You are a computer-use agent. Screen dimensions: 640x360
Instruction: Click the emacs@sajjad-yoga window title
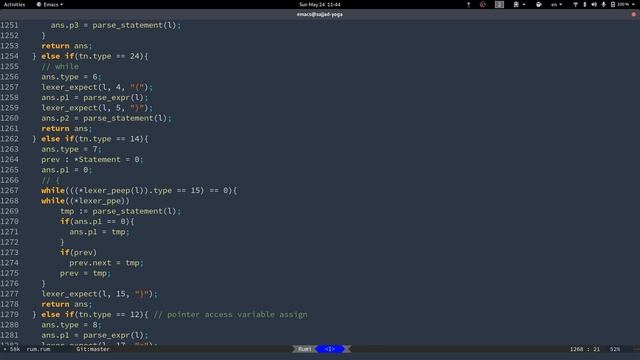click(320, 14)
